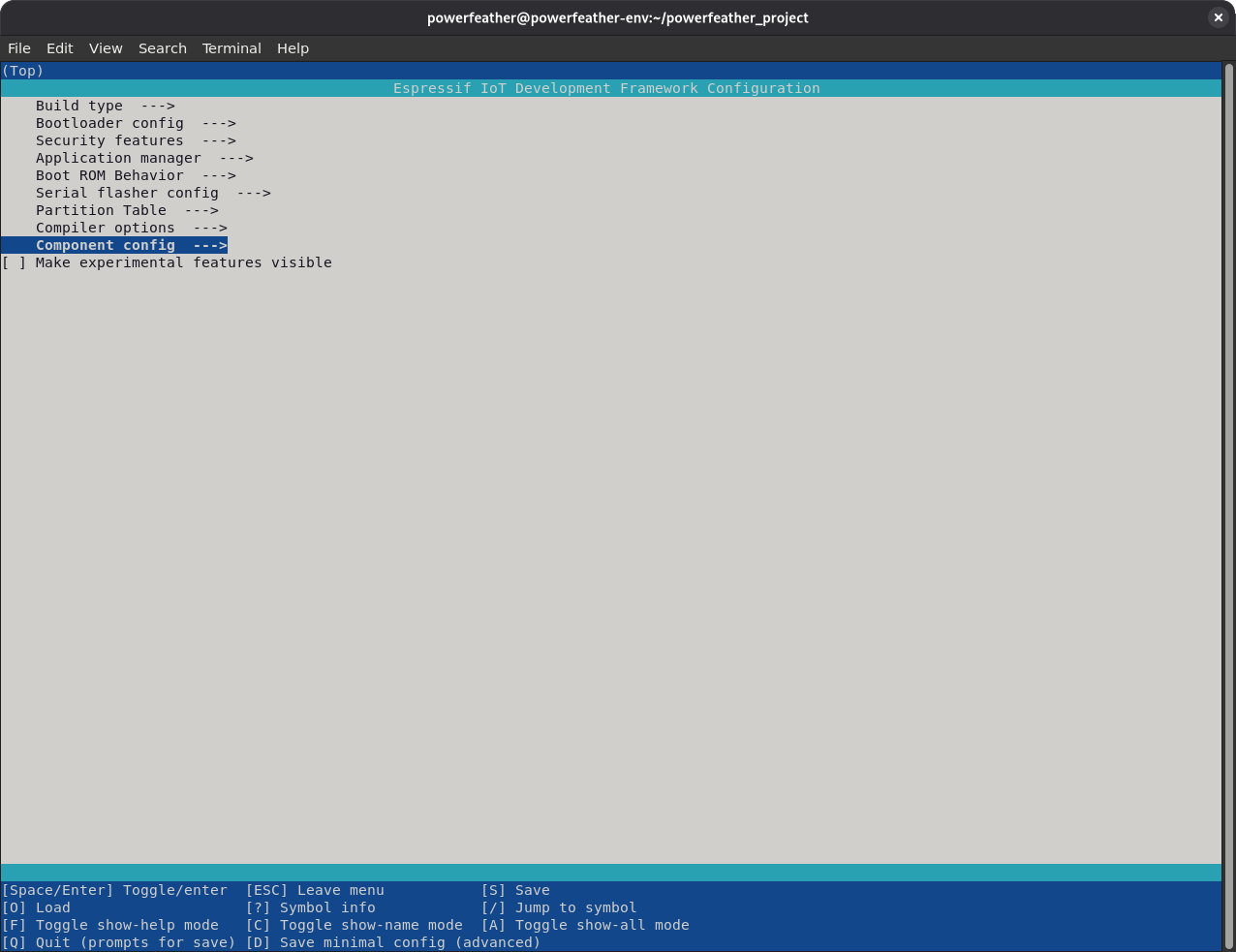Expand the Application manager submenu
The image size is (1236, 952).
pos(144,158)
